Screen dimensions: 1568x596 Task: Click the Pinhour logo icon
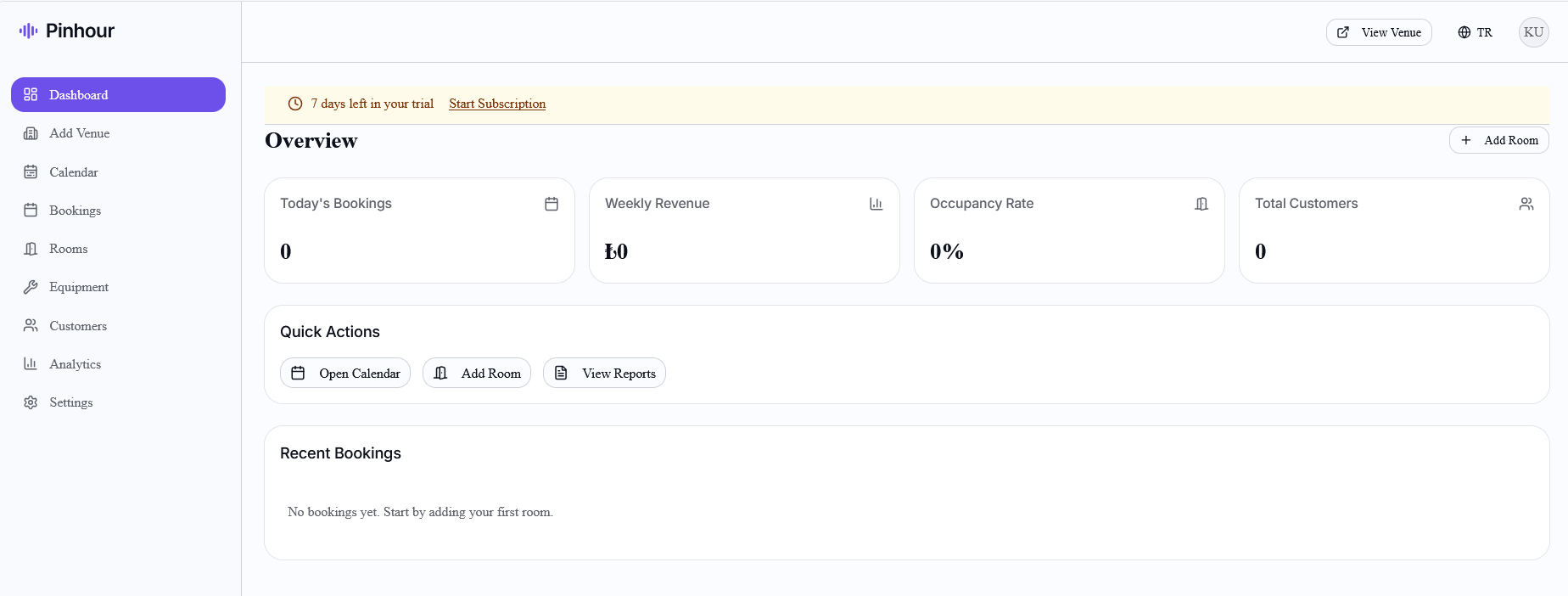28,31
